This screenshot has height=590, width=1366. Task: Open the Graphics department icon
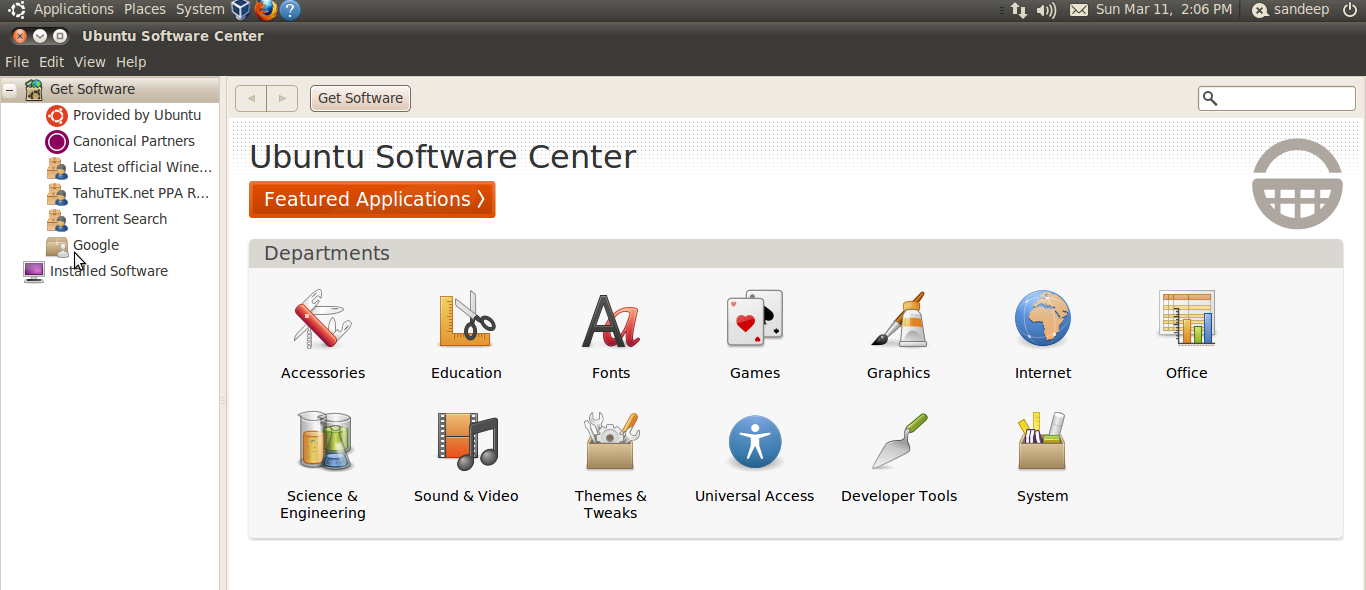pyautogui.click(x=899, y=319)
